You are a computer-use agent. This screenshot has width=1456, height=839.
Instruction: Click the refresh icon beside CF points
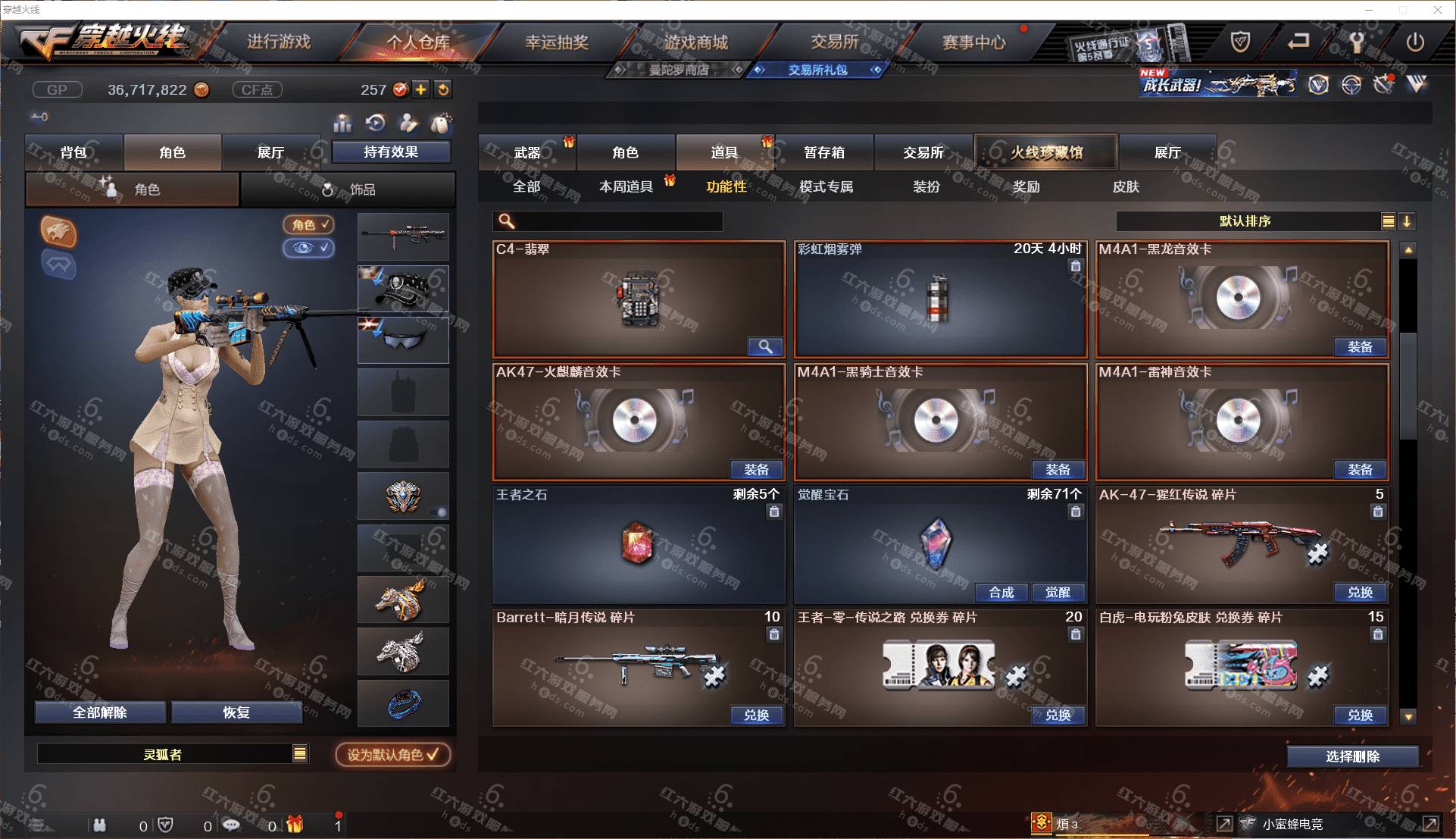coord(443,89)
